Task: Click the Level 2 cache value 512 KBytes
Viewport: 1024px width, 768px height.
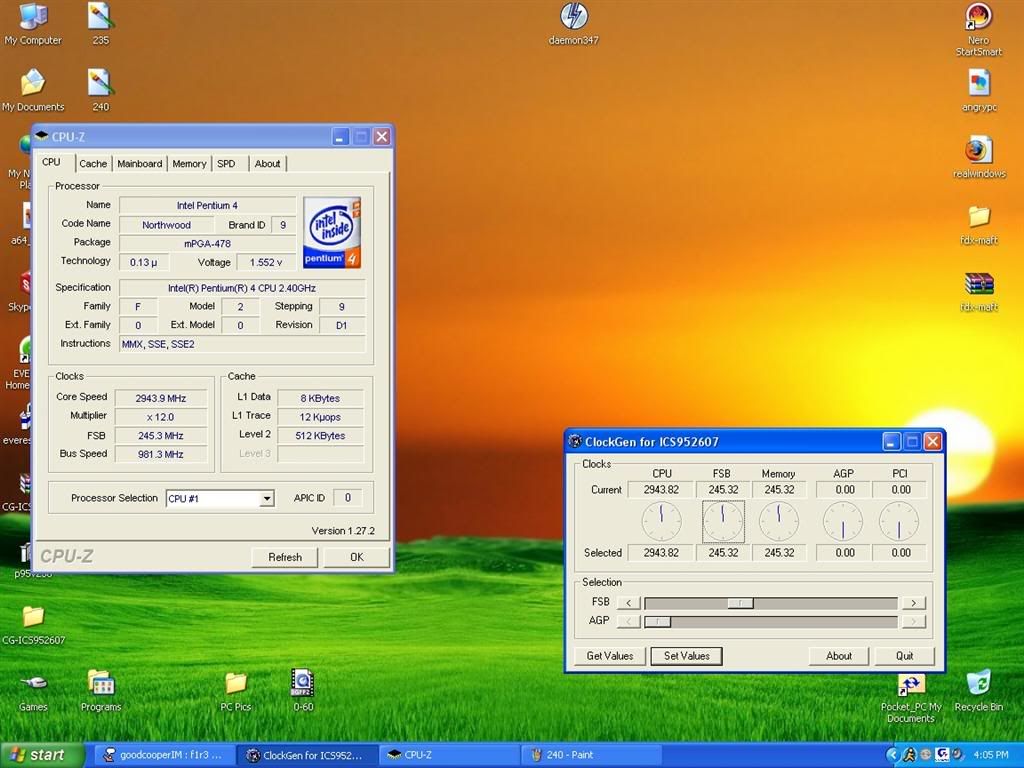Action: tap(320, 436)
